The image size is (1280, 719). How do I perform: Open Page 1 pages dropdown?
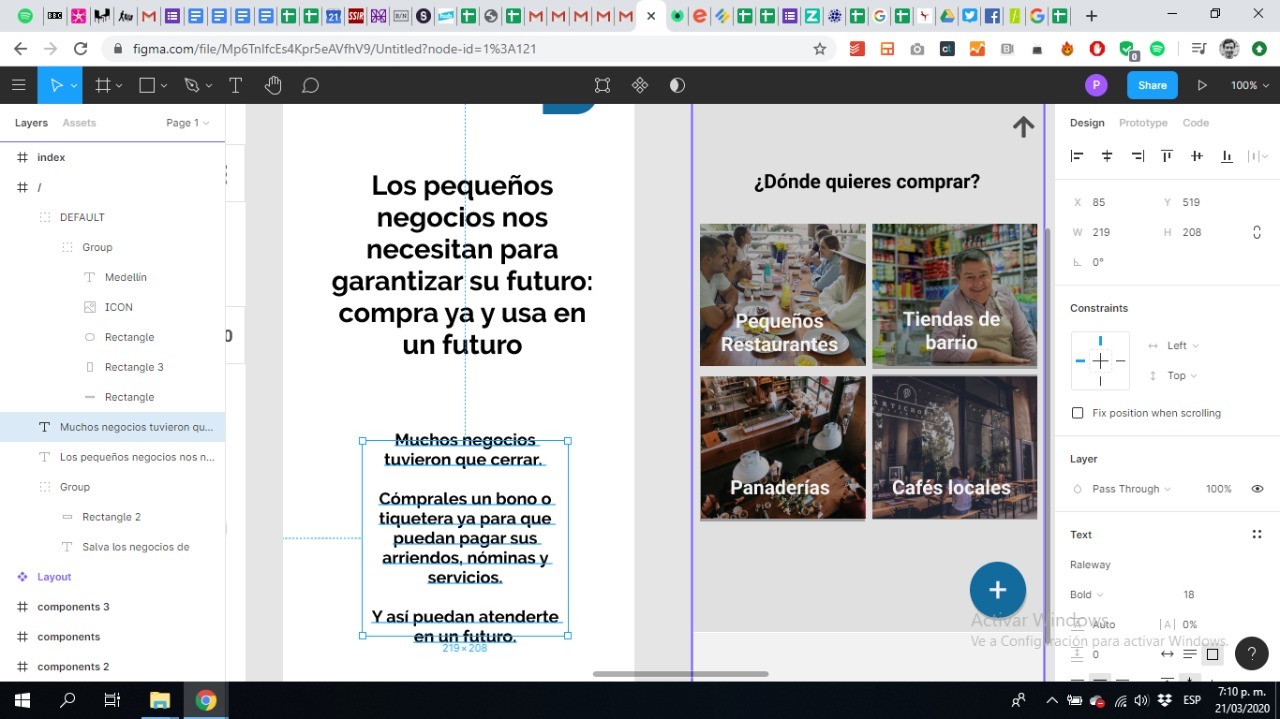click(188, 123)
